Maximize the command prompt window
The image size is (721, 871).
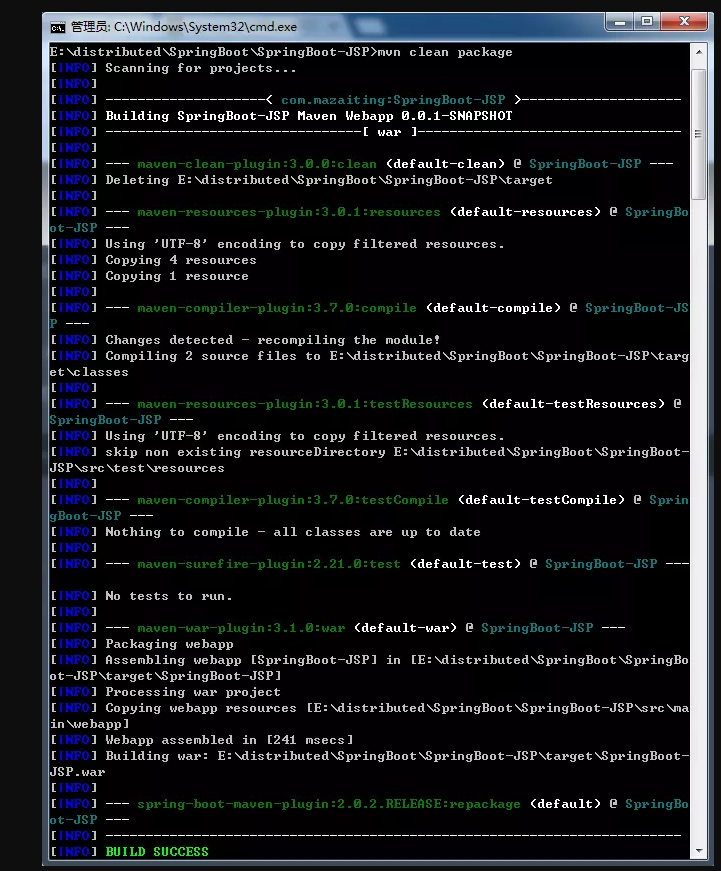[x=646, y=22]
